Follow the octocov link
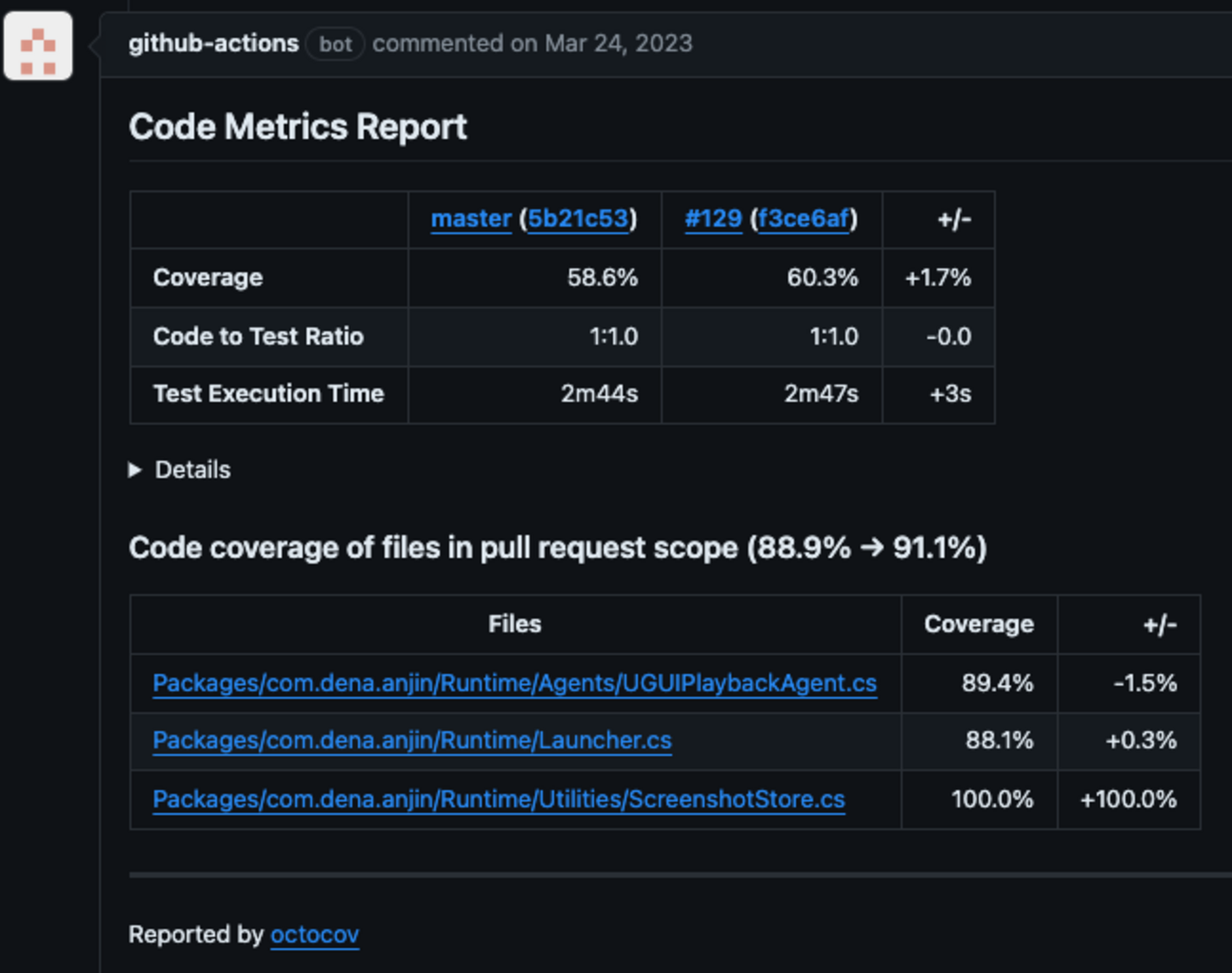The height and width of the screenshot is (973, 1232). click(x=315, y=935)
